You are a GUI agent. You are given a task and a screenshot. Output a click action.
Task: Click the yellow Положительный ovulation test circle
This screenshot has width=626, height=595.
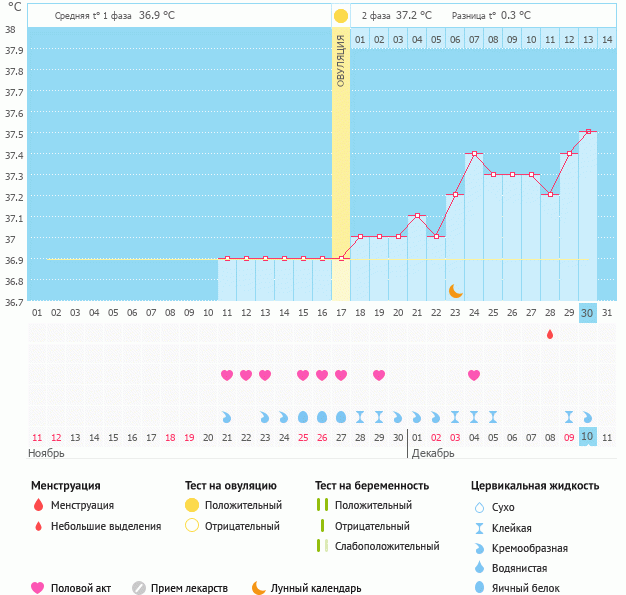pyautogui.click(x=192, y=506)
